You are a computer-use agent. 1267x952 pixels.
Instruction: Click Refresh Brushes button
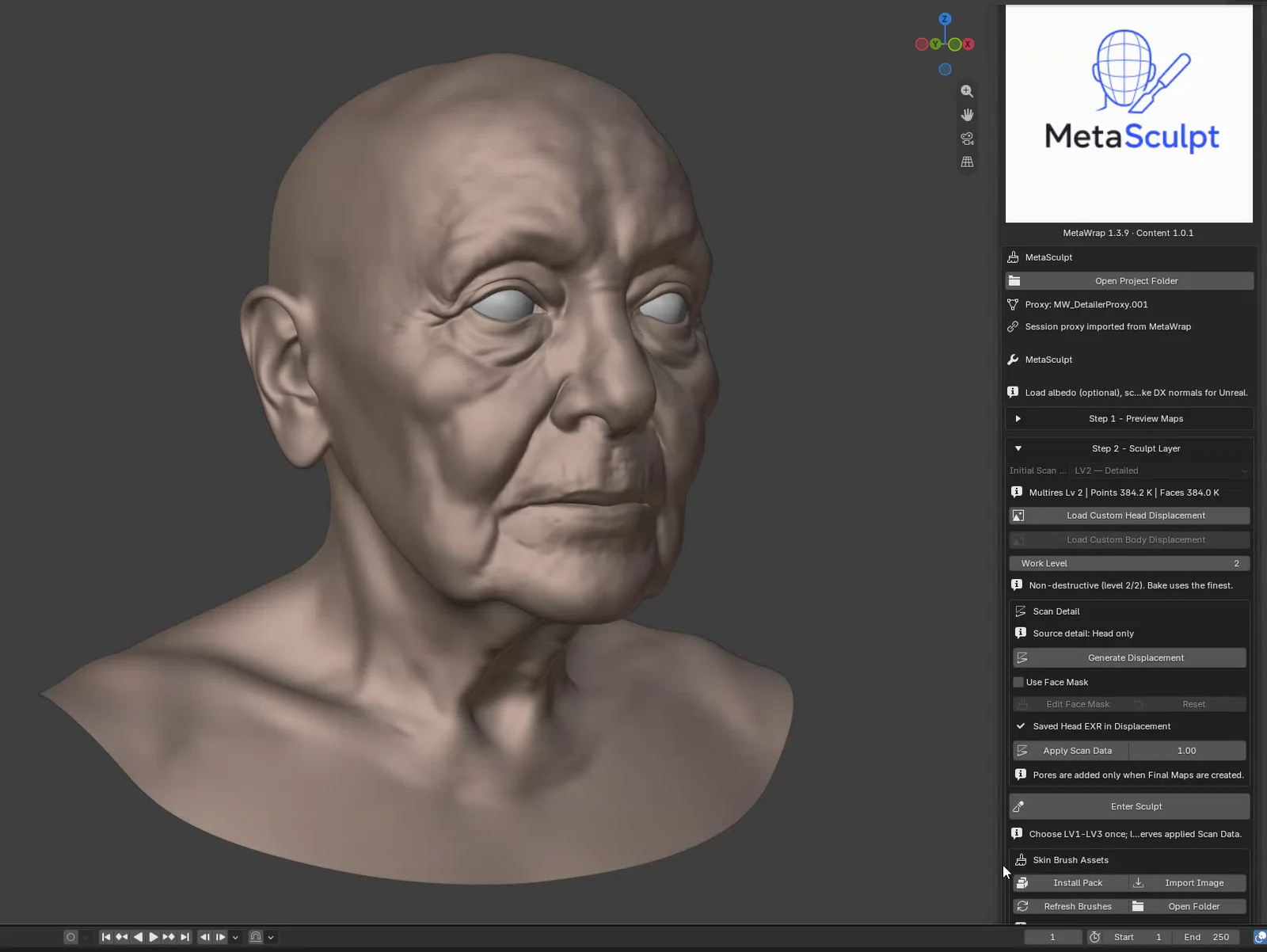1071,907
